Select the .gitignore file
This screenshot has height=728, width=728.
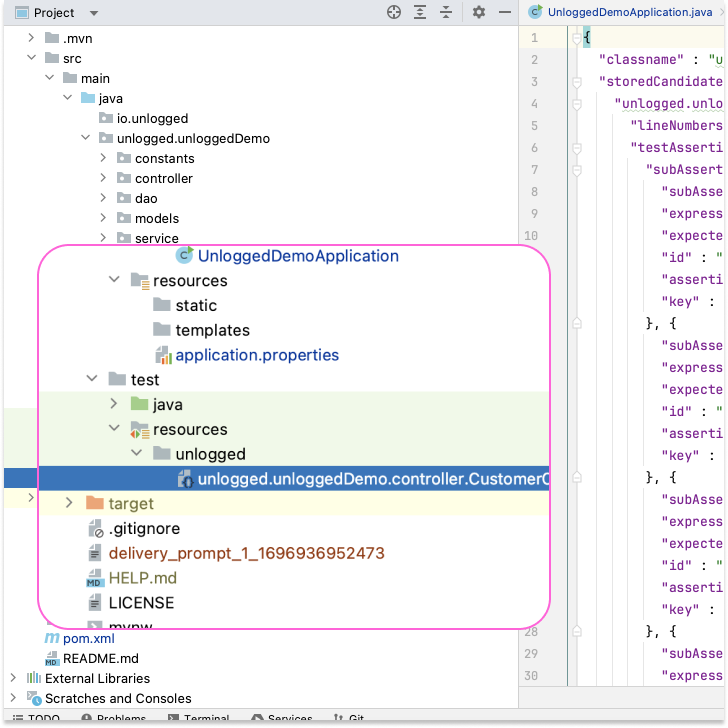click(143, 528)
